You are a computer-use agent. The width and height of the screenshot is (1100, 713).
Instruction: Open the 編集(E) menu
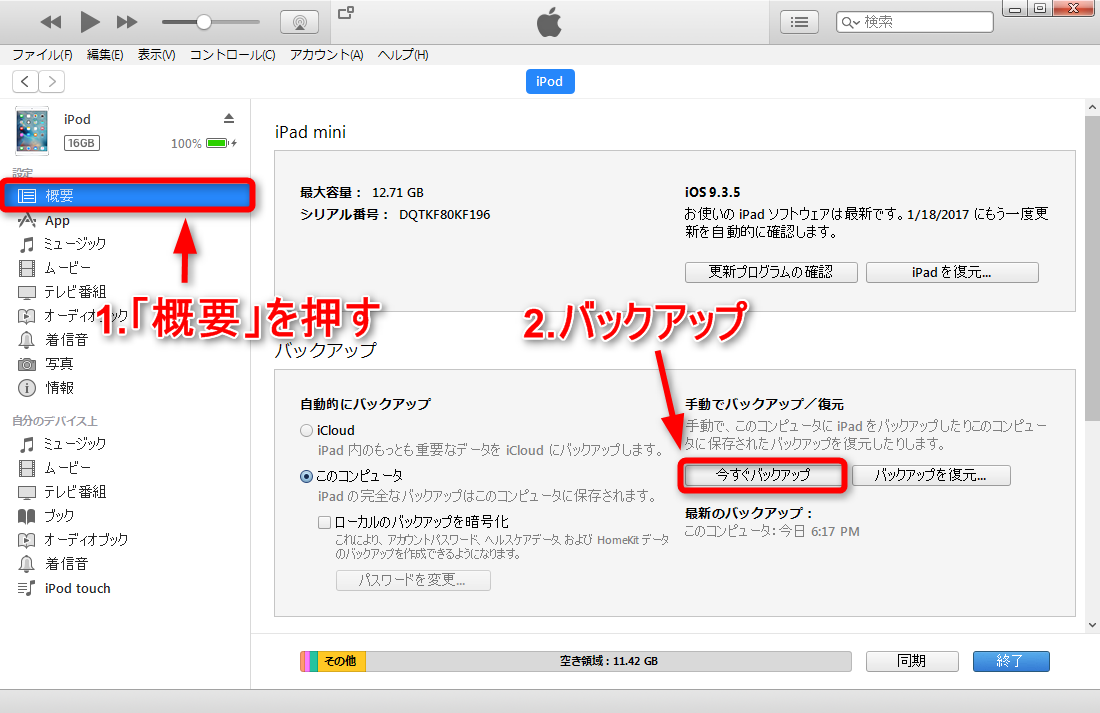(x=105, y=55)
